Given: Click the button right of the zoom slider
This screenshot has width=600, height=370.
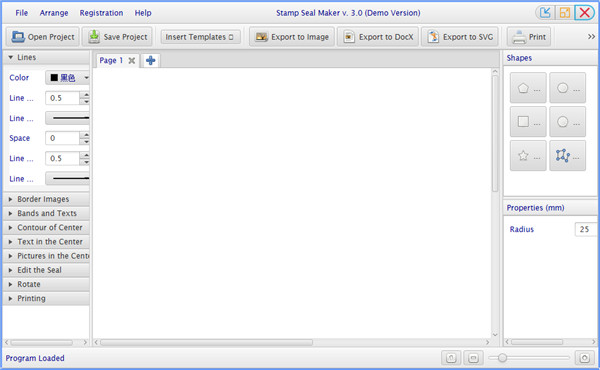Looking at the screenshot, I should (x=584, y=358).
